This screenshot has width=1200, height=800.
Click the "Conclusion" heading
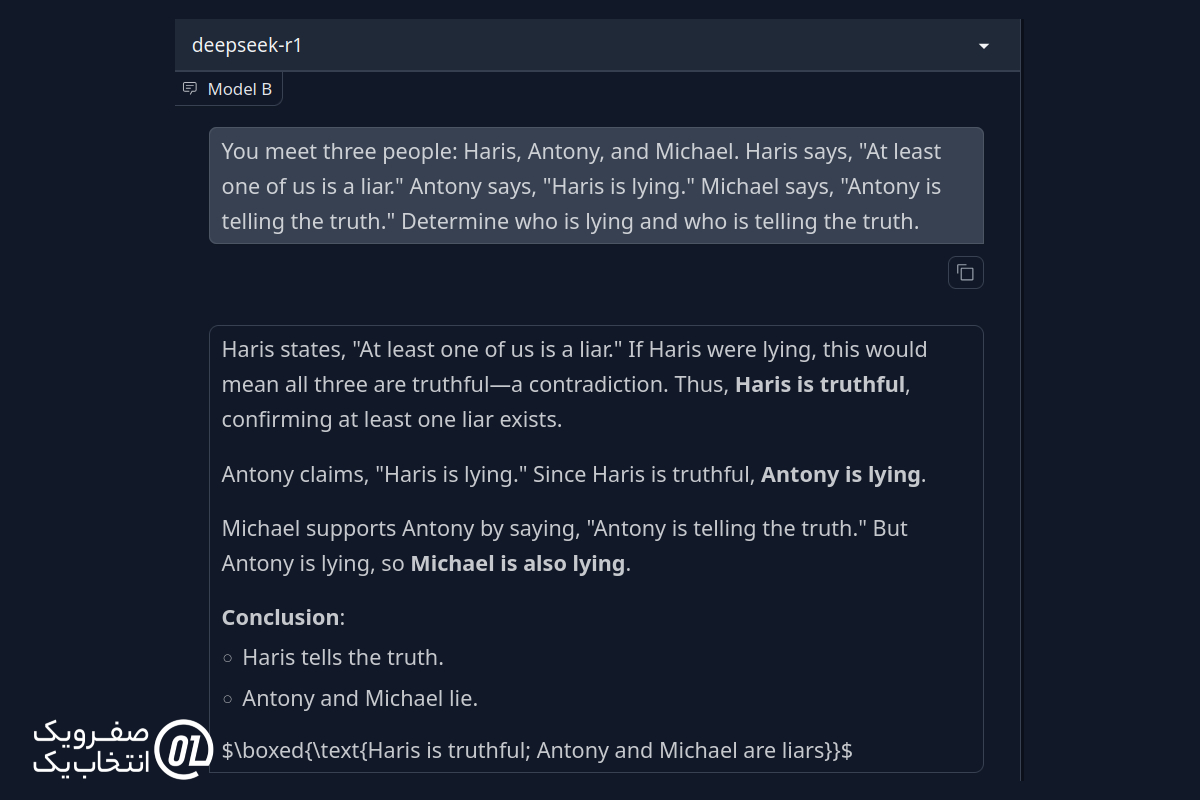[x=281, y=617]
